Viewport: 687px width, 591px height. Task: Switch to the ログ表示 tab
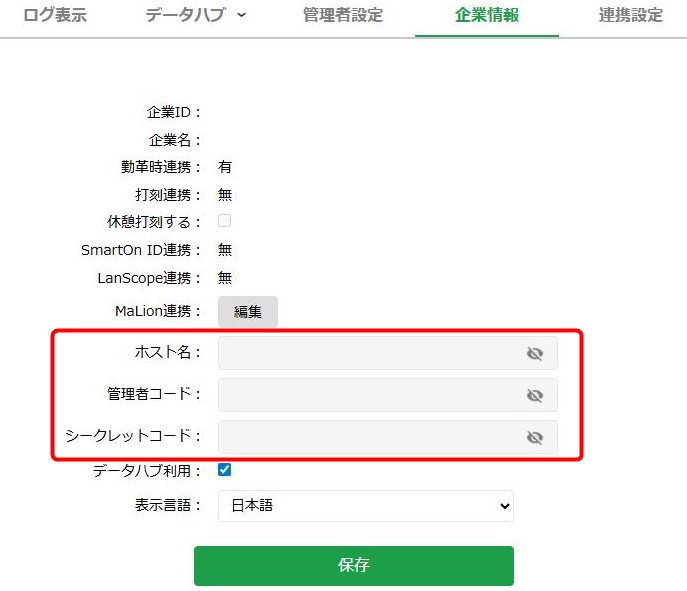pyautogui.click(x=55, y=15)
